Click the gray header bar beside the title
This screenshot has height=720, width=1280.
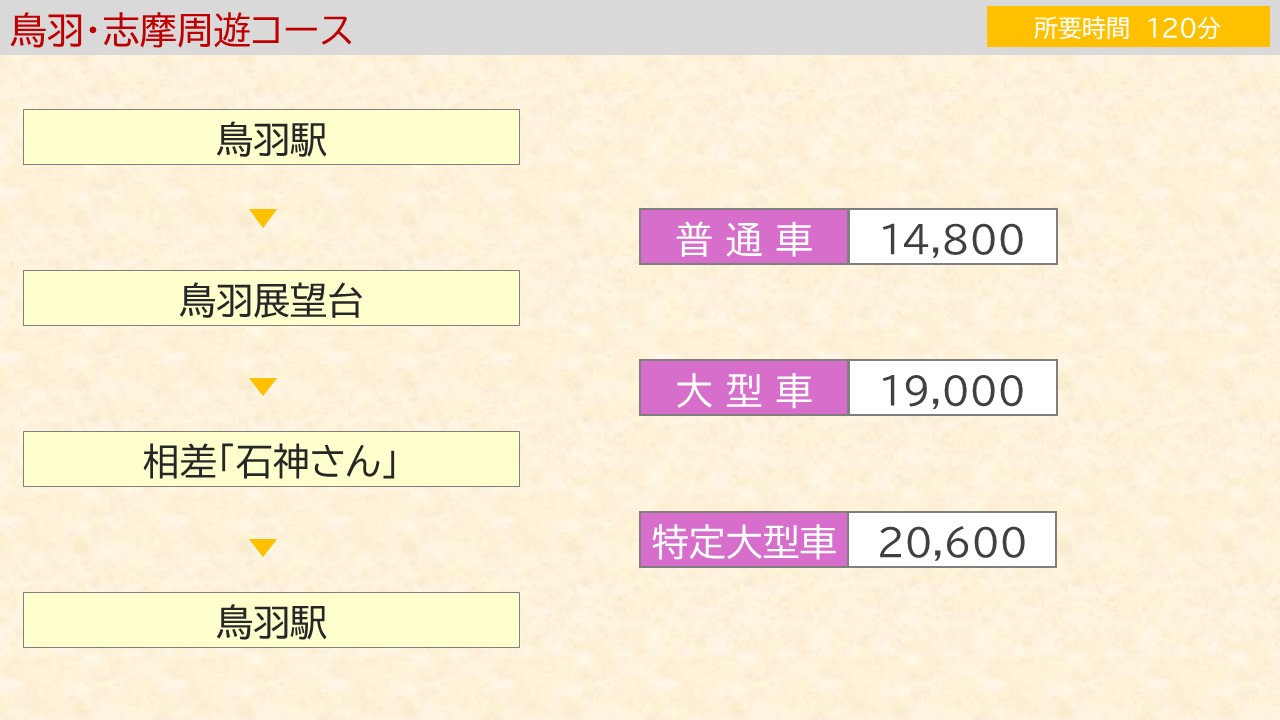[x=670, y=27]
